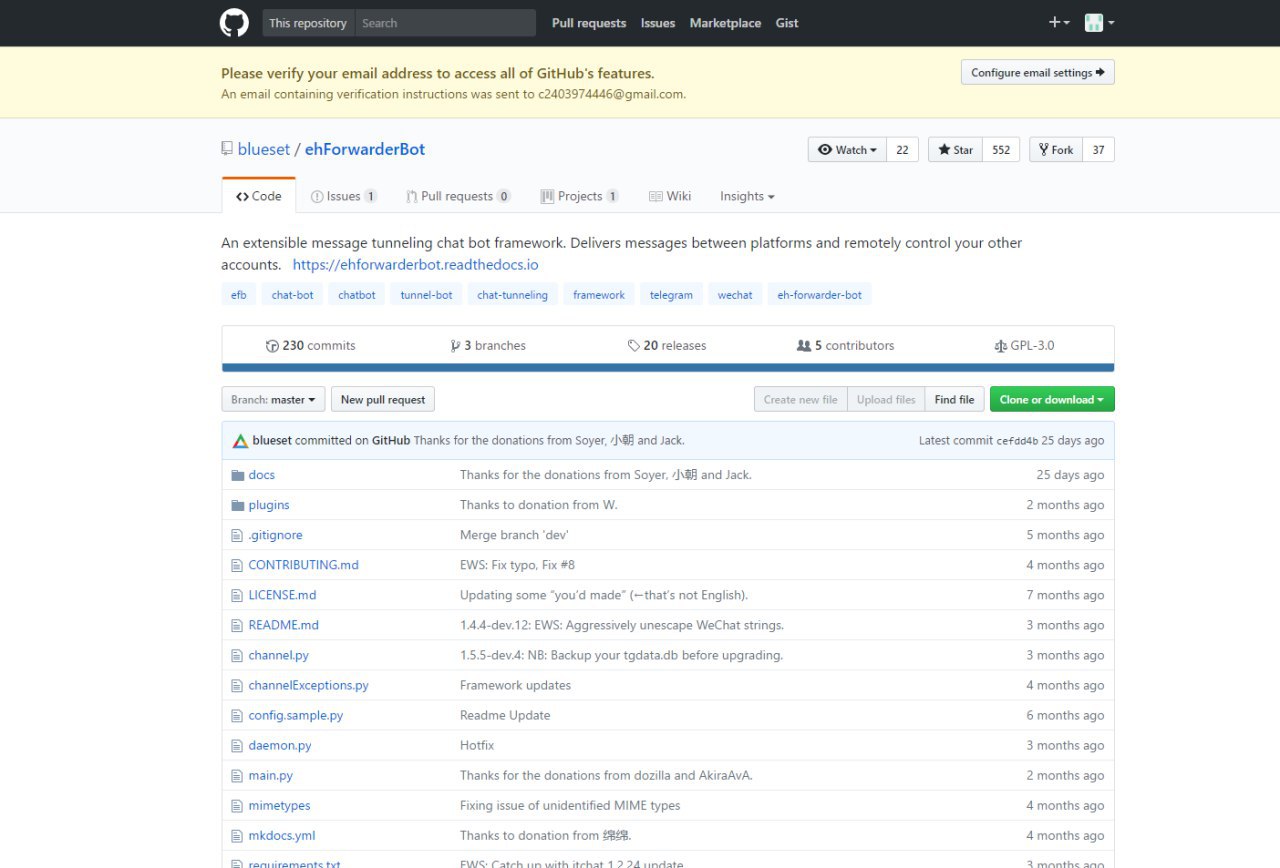The image size is (1280, 868).
Task: Star the ehForwarderBot repository
Action: 955,150
